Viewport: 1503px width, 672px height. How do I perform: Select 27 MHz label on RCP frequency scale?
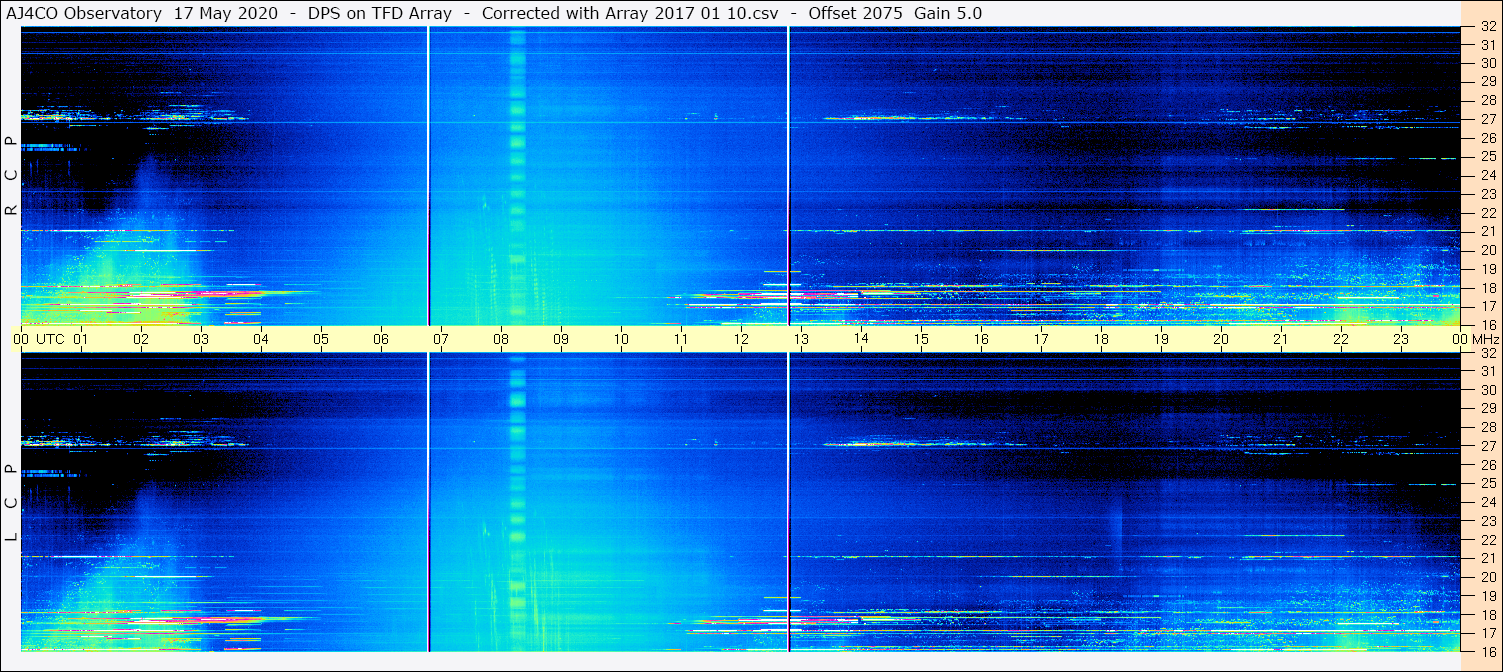(1487, 119)
